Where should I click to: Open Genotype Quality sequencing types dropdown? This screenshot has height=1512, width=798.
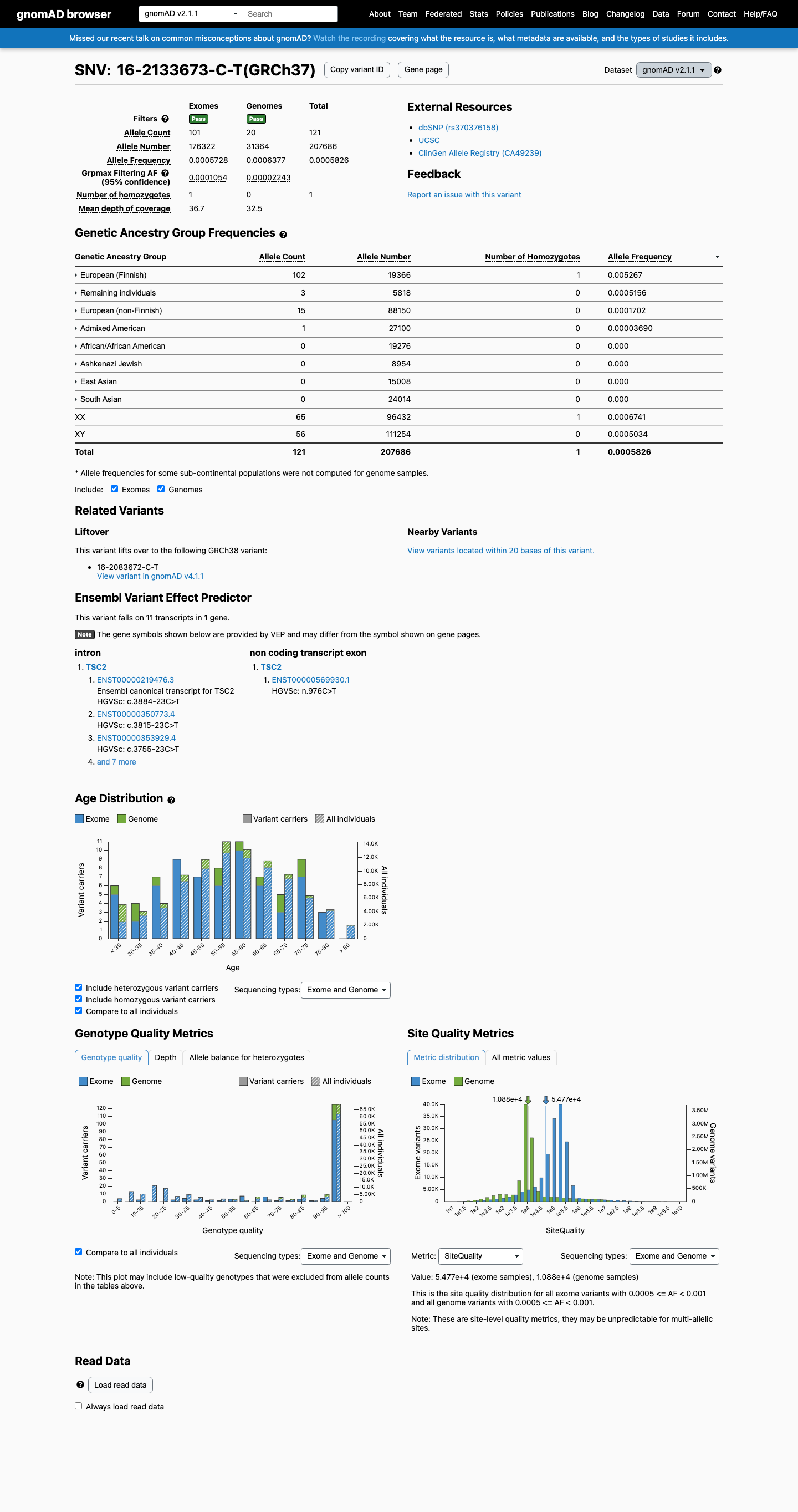click(x=346, y=1256)
